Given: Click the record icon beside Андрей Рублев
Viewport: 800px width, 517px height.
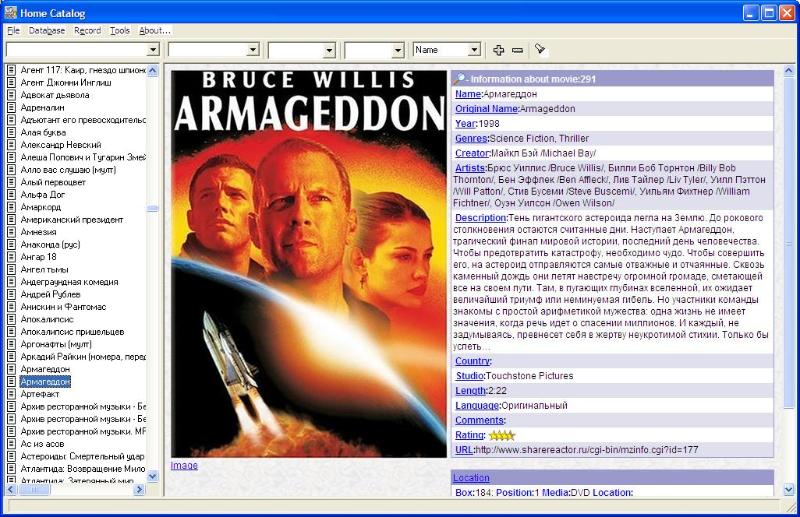Looking at the screenshot, I should click(11, 294).
